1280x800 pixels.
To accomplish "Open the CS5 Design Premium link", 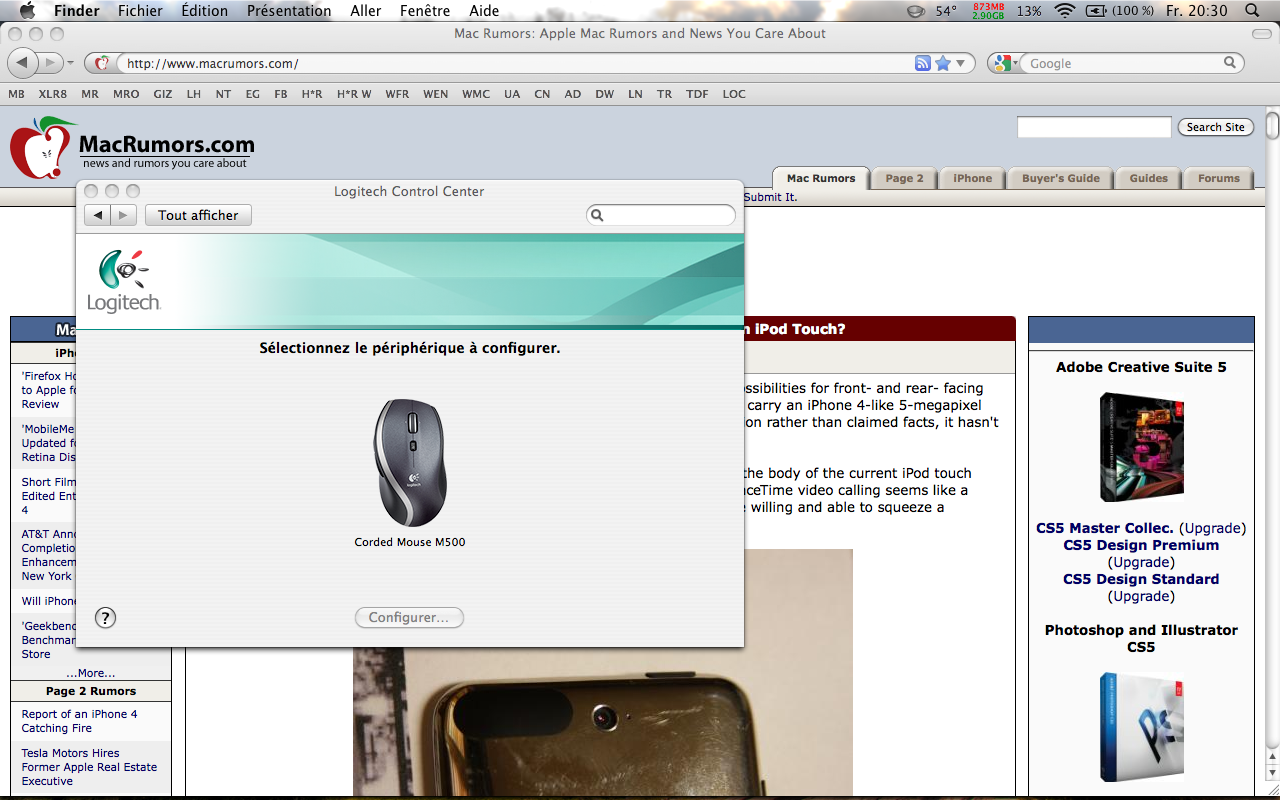I will point(1141,545).
